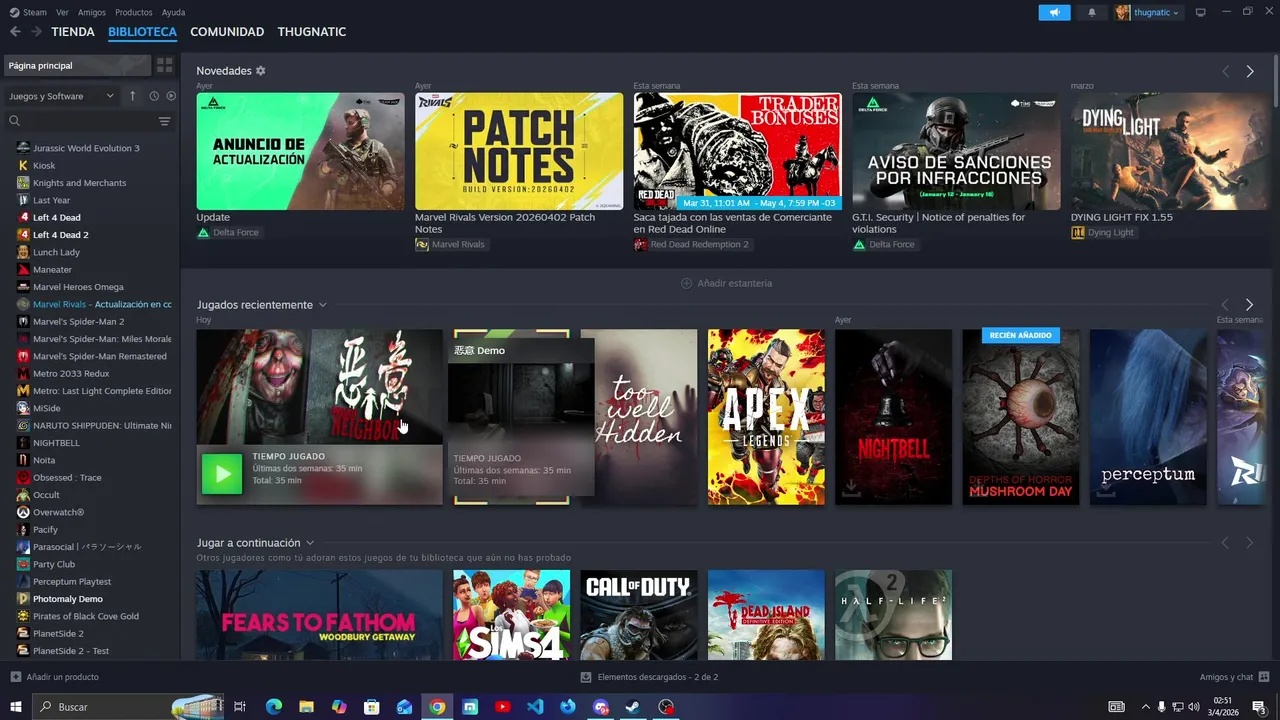Viewport: 1280px width, 720px height.
Task: Switch library to grid collections view
Action: pos(165,65)
